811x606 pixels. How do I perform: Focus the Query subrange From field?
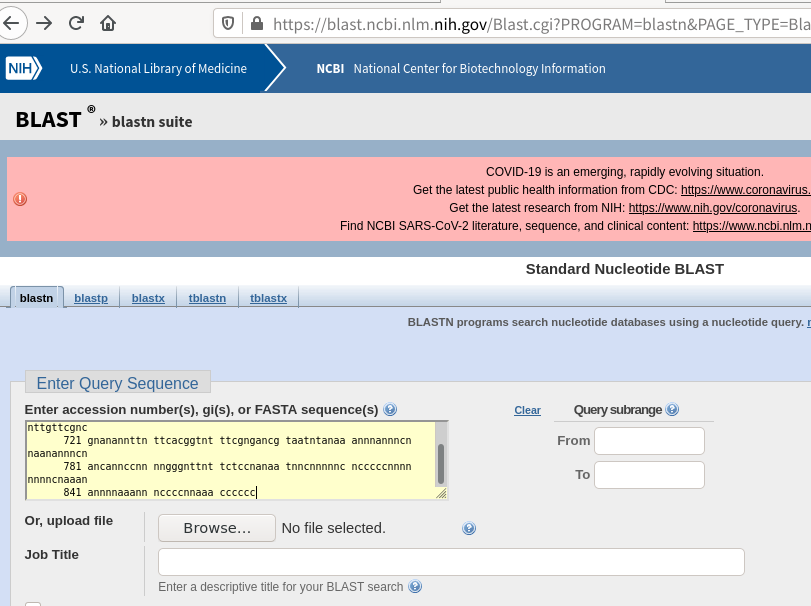pyautogui.click(x=649, y=441)
